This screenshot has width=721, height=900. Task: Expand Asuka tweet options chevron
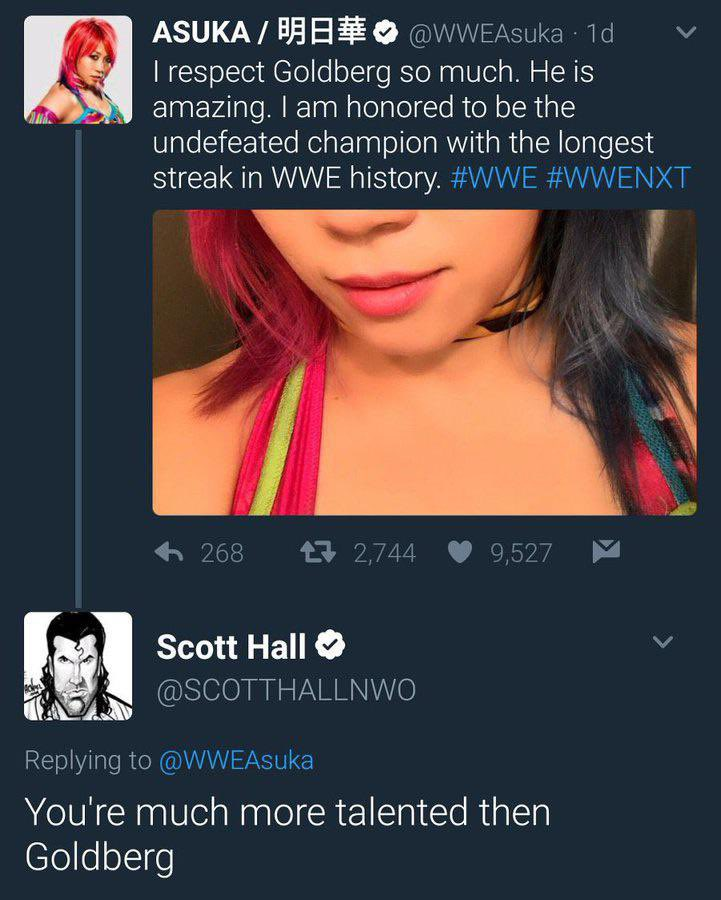tap(686, 32)
